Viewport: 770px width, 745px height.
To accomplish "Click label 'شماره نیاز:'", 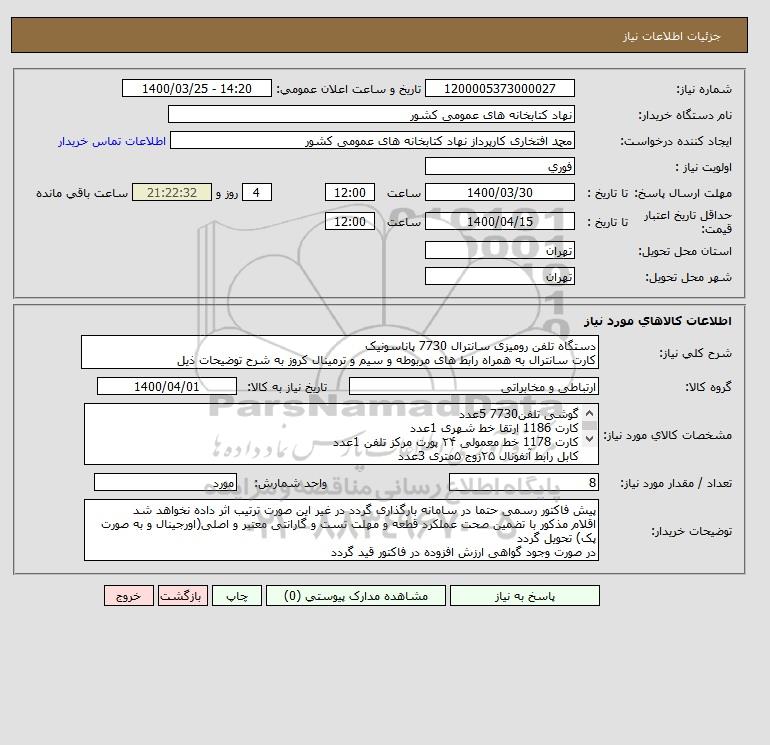I will tap(704, 89).
